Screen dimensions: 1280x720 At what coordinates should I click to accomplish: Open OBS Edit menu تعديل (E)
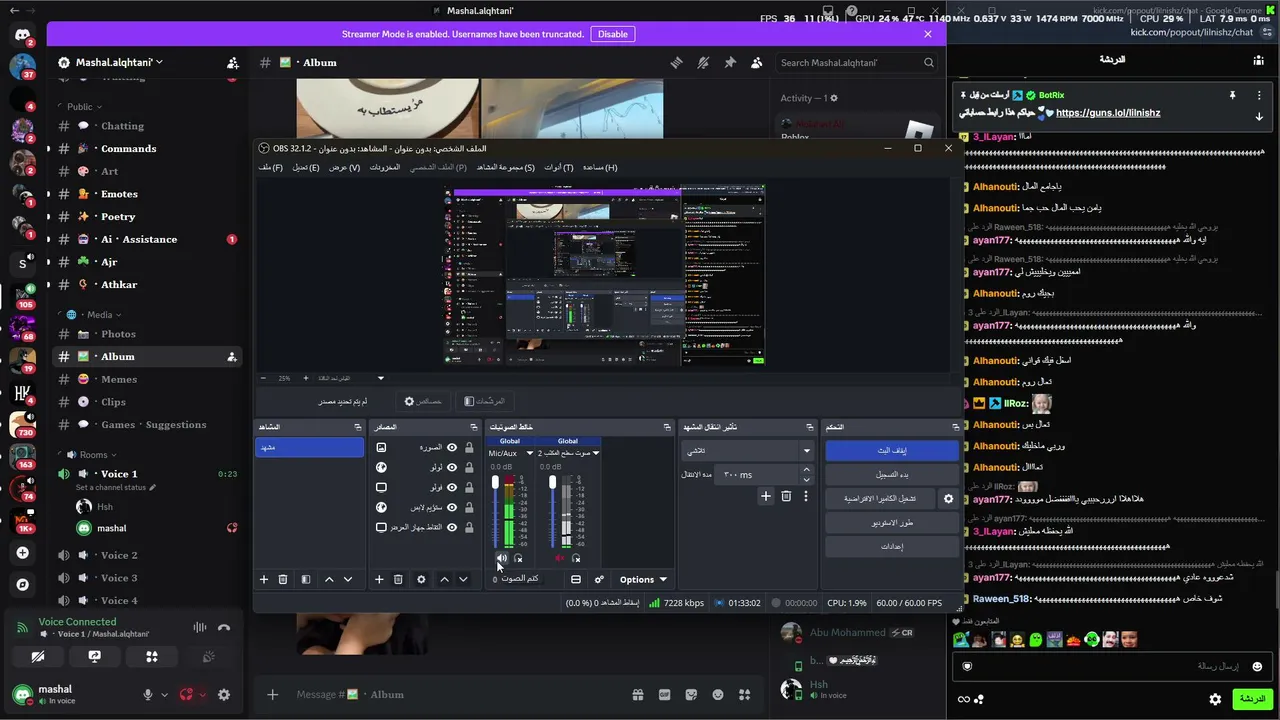pyautogui.click(x=306, y=167)
